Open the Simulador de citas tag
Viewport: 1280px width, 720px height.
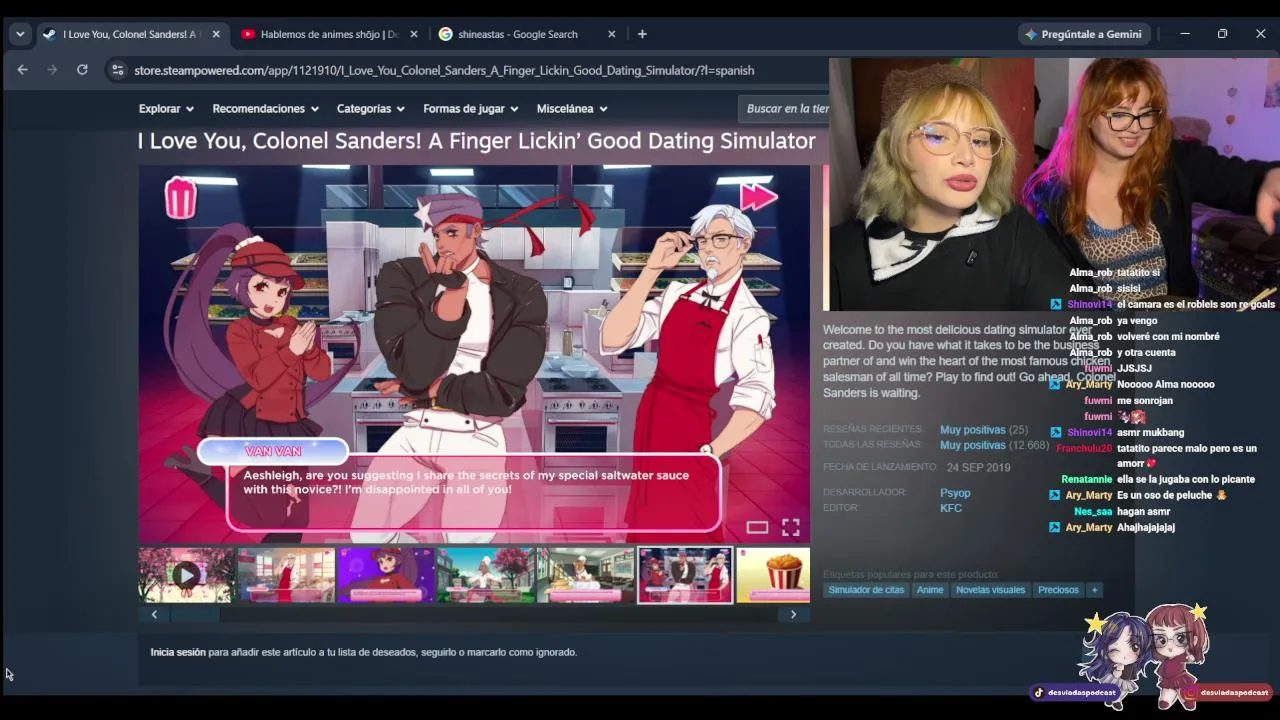866,590
